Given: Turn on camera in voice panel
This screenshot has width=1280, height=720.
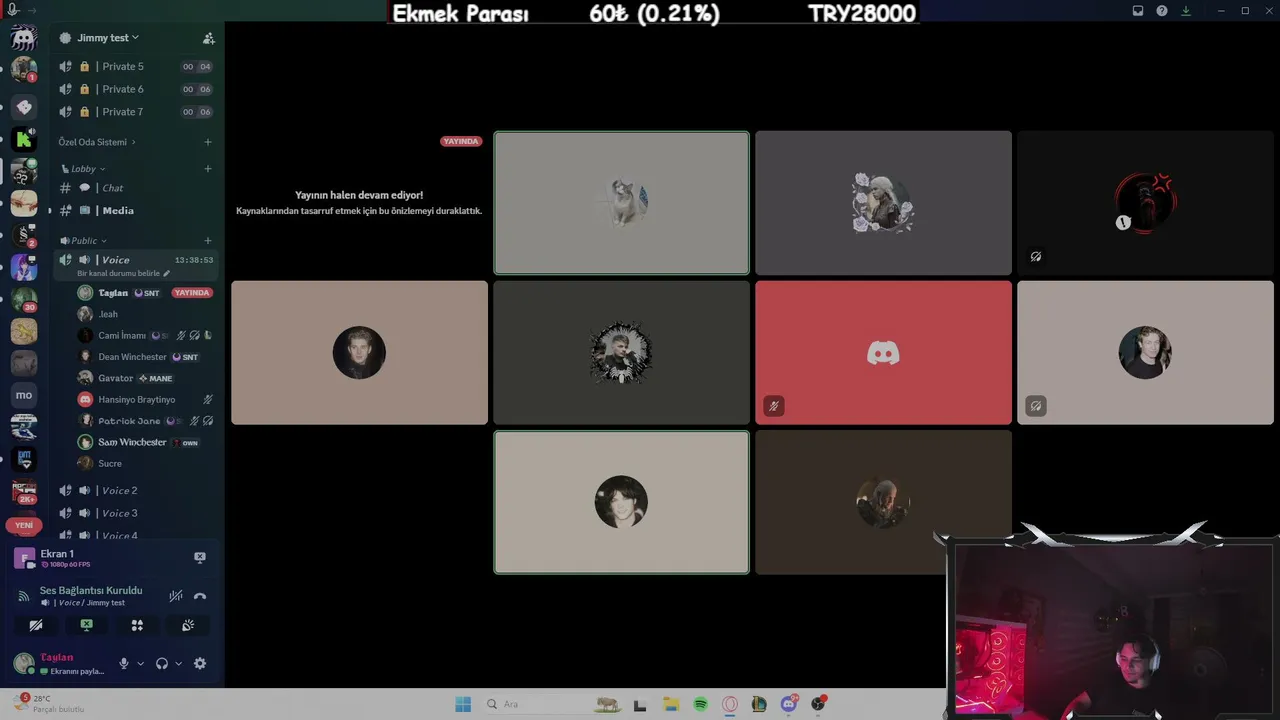Looking at the screenshot, I should tap(36, 625).
